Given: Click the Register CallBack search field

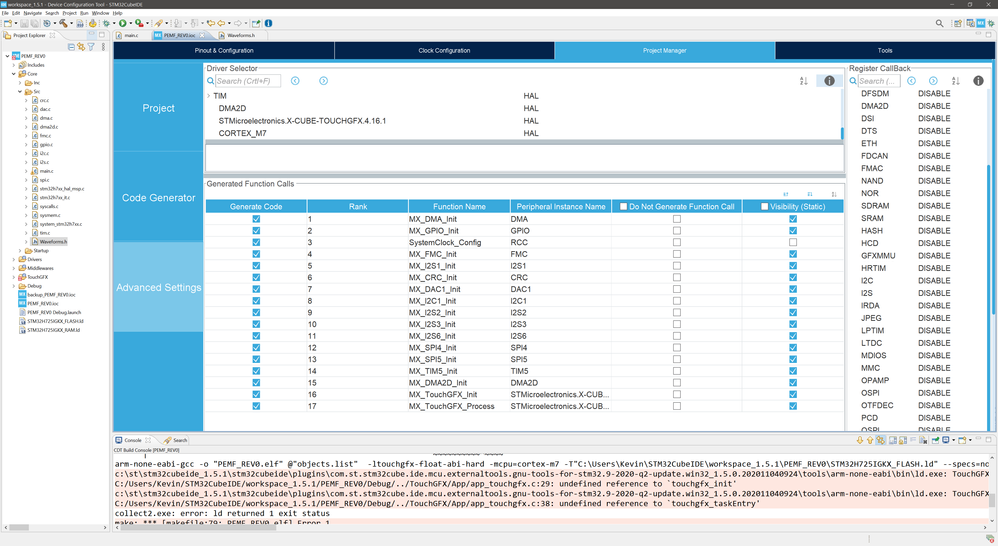Looking at the screenshot, I should [x=878, y=81].
